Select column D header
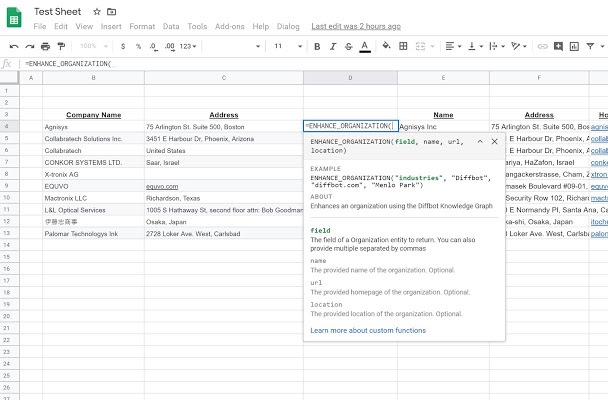The height and width of the screenshot is (400, 608). tap(350, 78)
